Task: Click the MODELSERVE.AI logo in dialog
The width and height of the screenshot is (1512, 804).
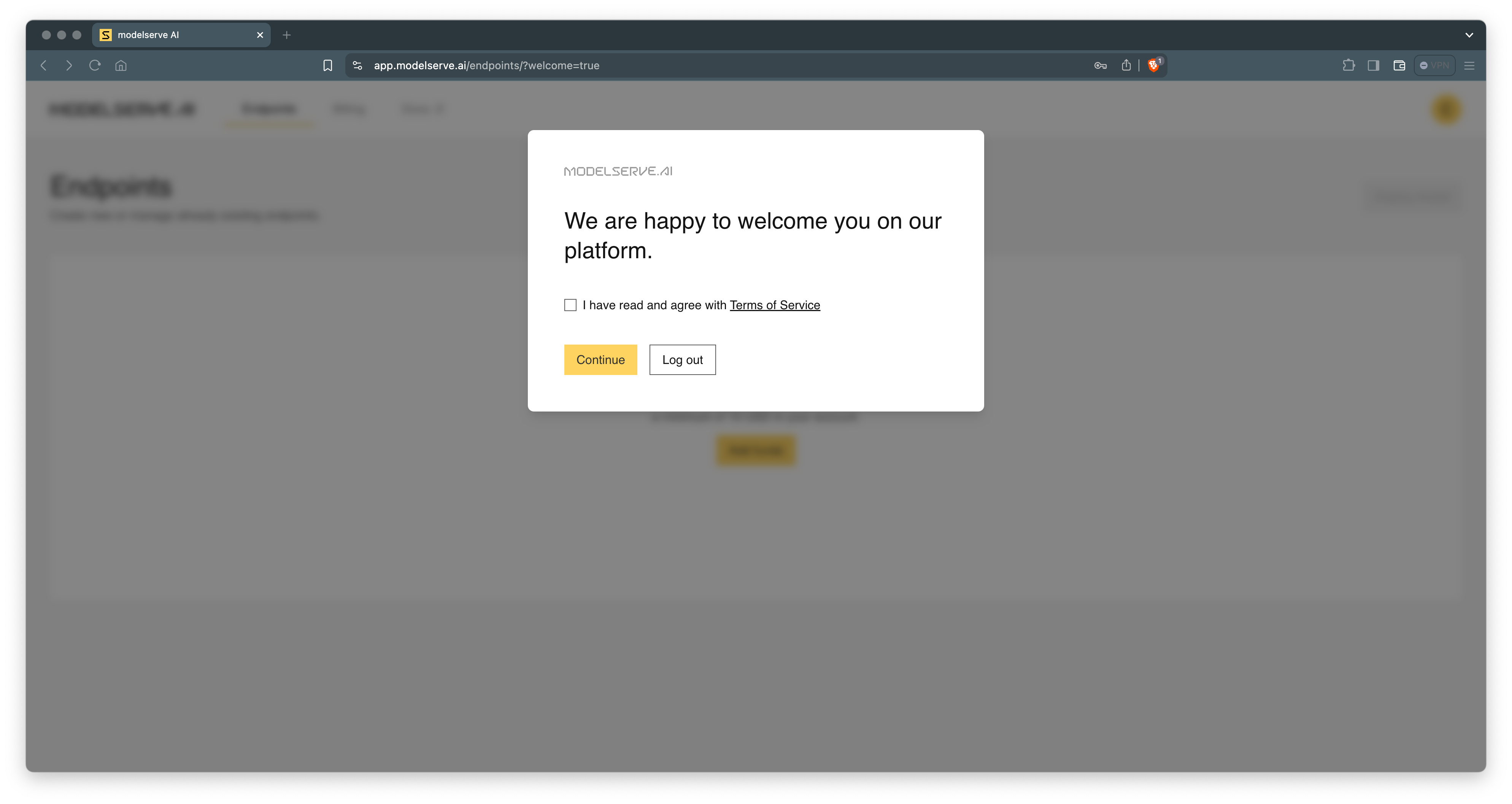Action: pyautogui.click(x=618, y=171)
